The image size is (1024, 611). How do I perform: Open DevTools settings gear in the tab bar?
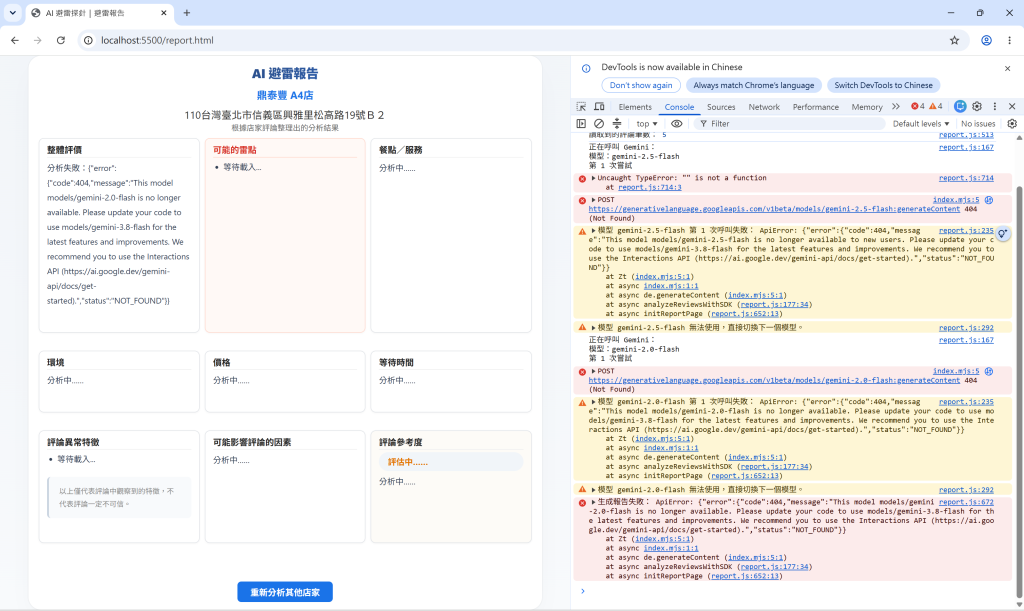coord(977,106)
